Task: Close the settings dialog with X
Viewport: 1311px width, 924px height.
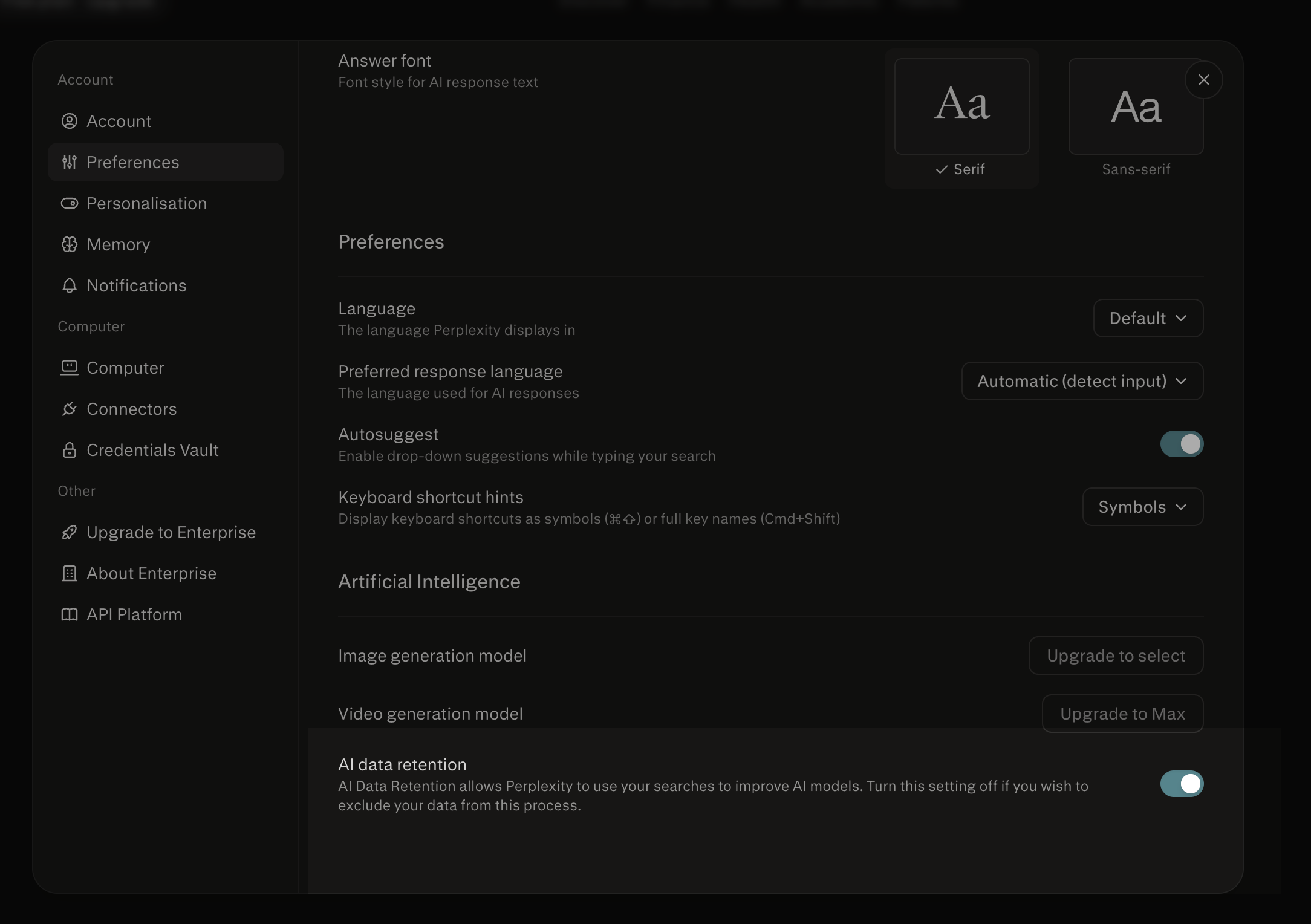Action: pos(1204,80)
